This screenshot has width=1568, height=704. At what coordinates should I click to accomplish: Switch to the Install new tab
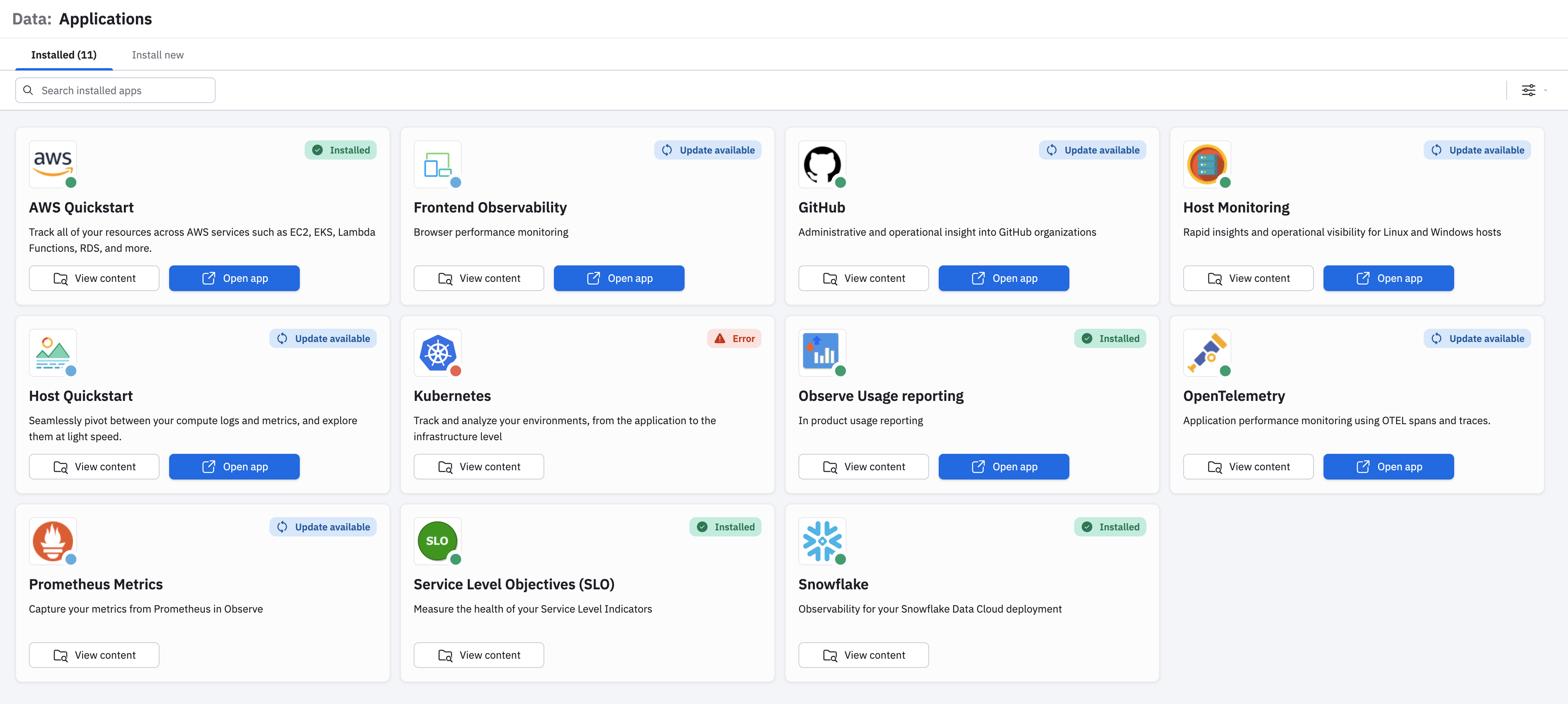(x=158, y=55)
